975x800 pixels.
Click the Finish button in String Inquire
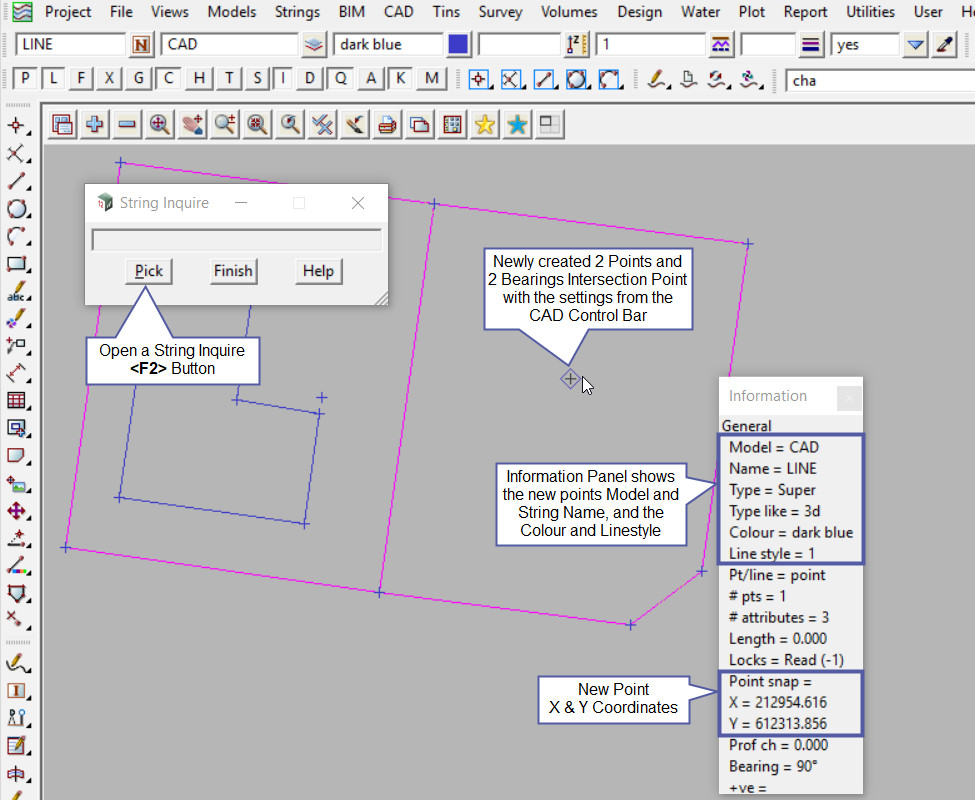(x=233, y=271)
